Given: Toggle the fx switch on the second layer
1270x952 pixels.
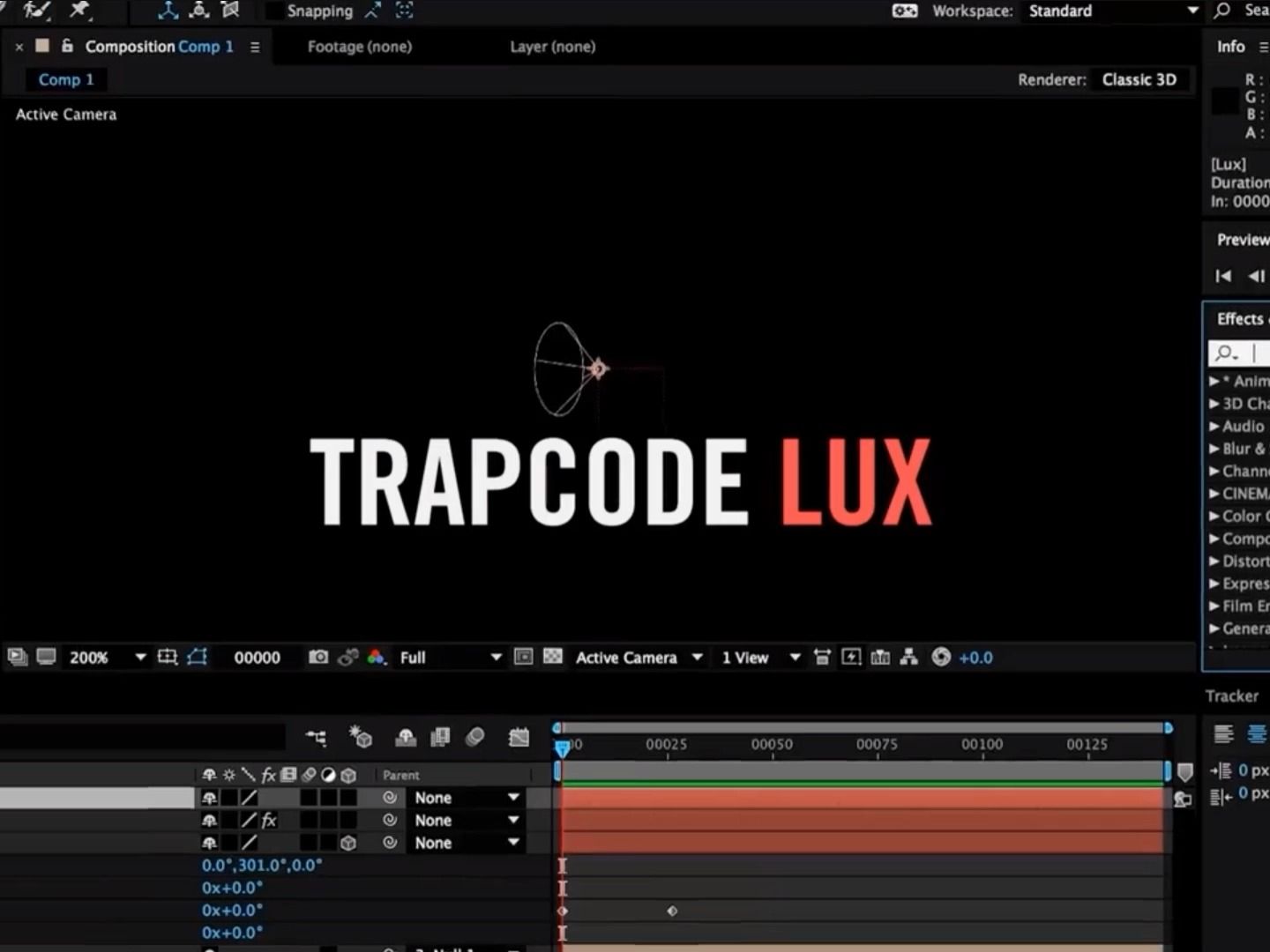Looking at the screenshot, I should (269, 821).
